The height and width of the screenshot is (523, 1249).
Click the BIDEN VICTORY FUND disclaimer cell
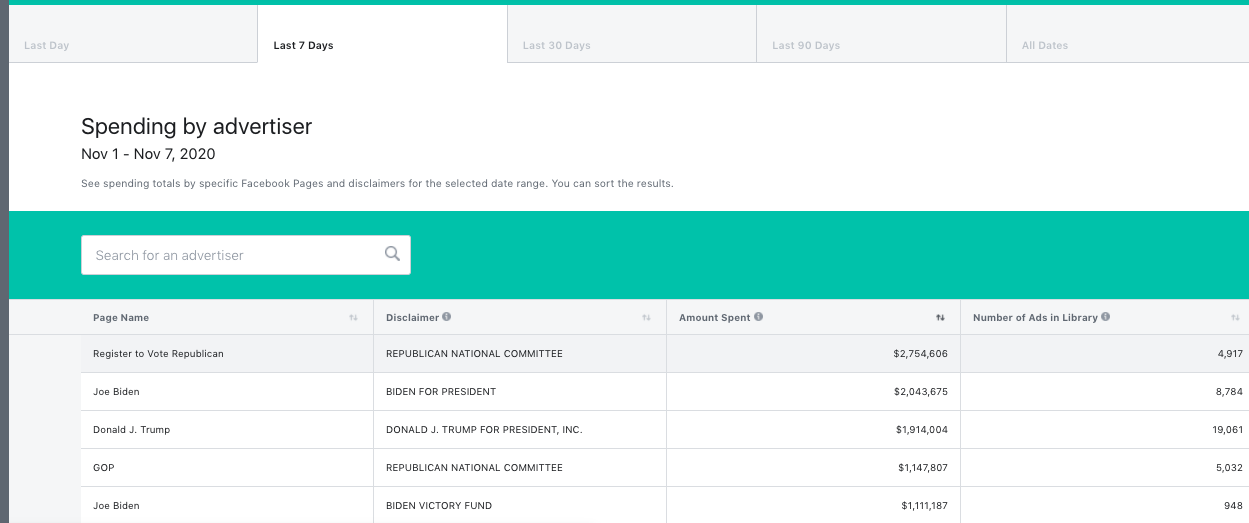tap(439, 506)
